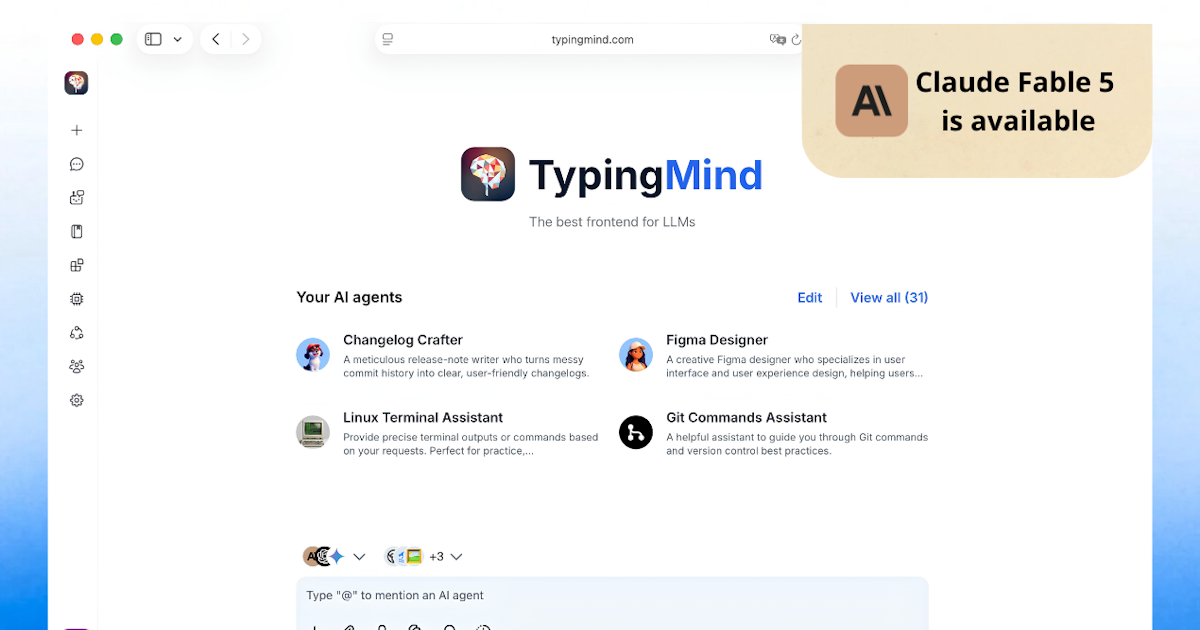This screenshot has height=630, width=1200.
Task: Click the large TypingMind brain logo
Action: coord(488,174)
